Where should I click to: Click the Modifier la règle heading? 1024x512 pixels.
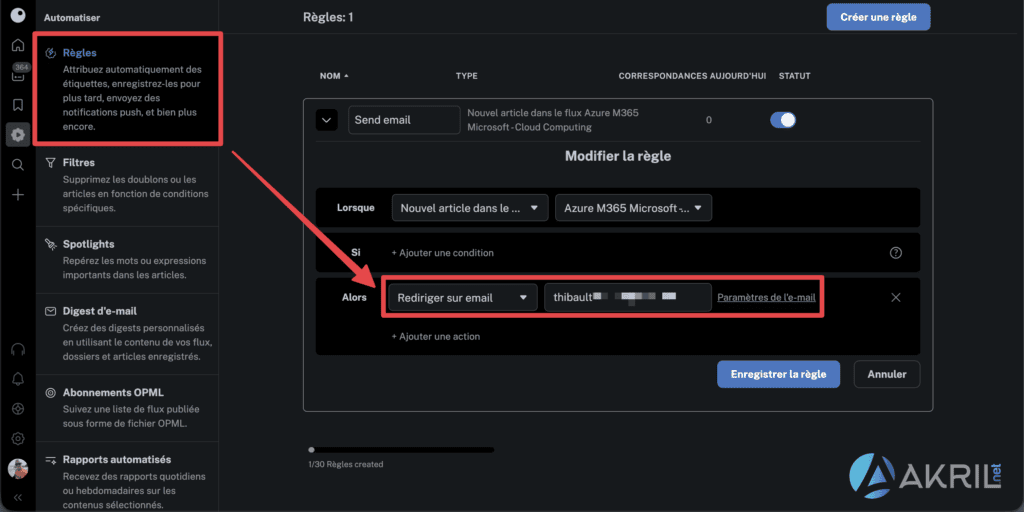(x=618, y=157)
